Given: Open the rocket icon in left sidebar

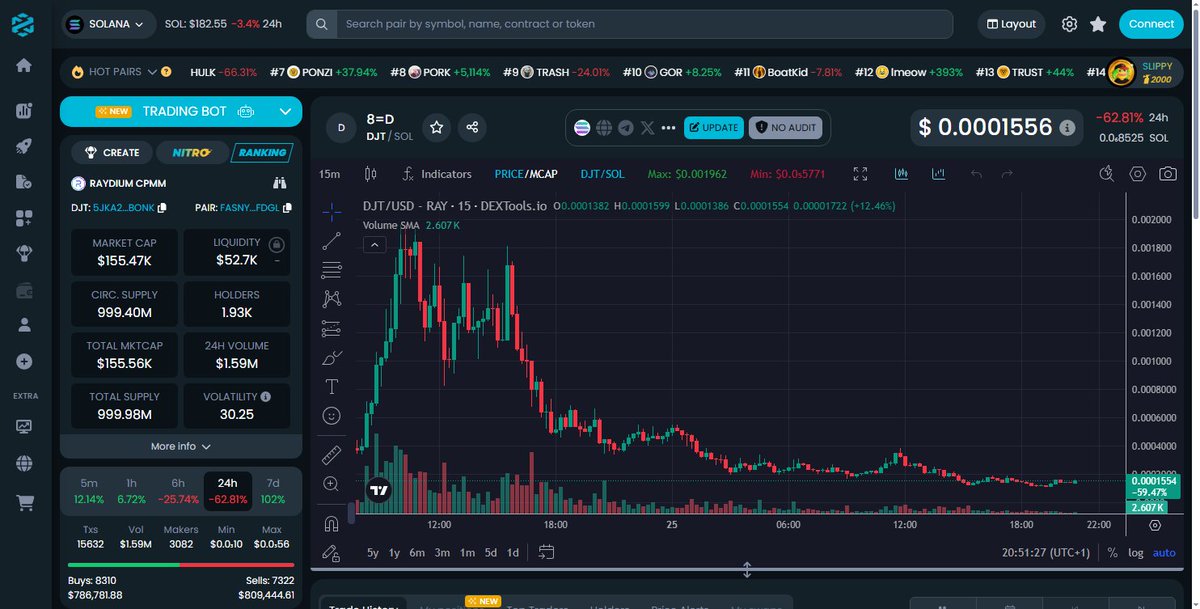Looking at the screenshot, I should pyautogui.click(x=24, y=145).
